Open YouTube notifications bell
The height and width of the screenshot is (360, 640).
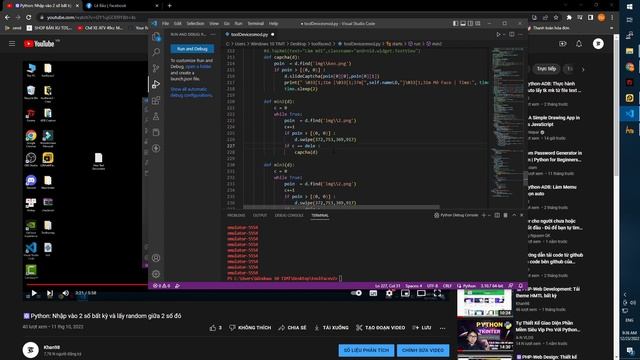[x=579, y=44]
